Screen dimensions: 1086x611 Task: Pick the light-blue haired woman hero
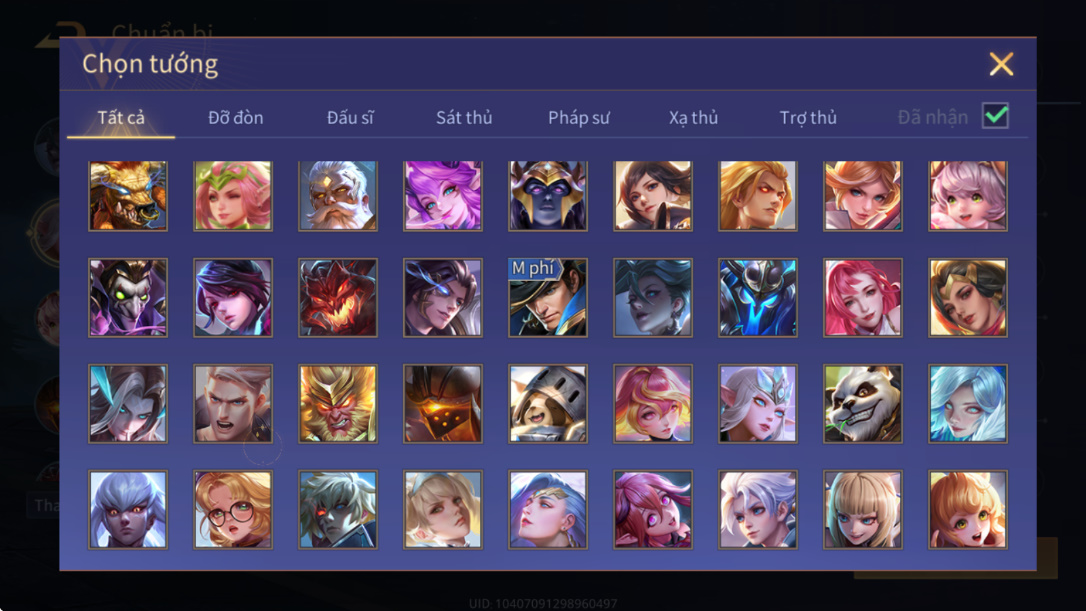[x=968, y=404]
